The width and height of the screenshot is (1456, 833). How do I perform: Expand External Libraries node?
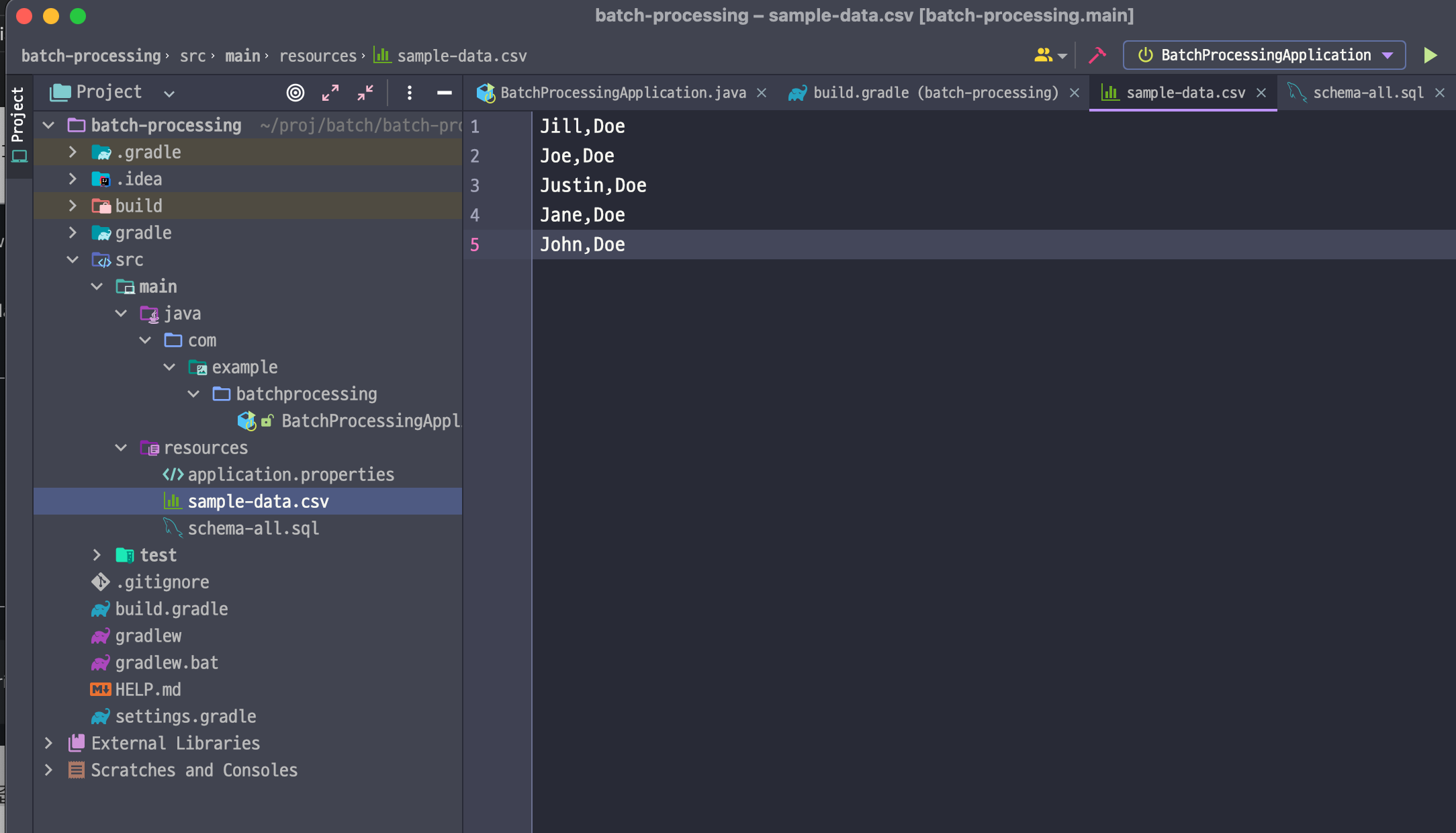point(48,743)
